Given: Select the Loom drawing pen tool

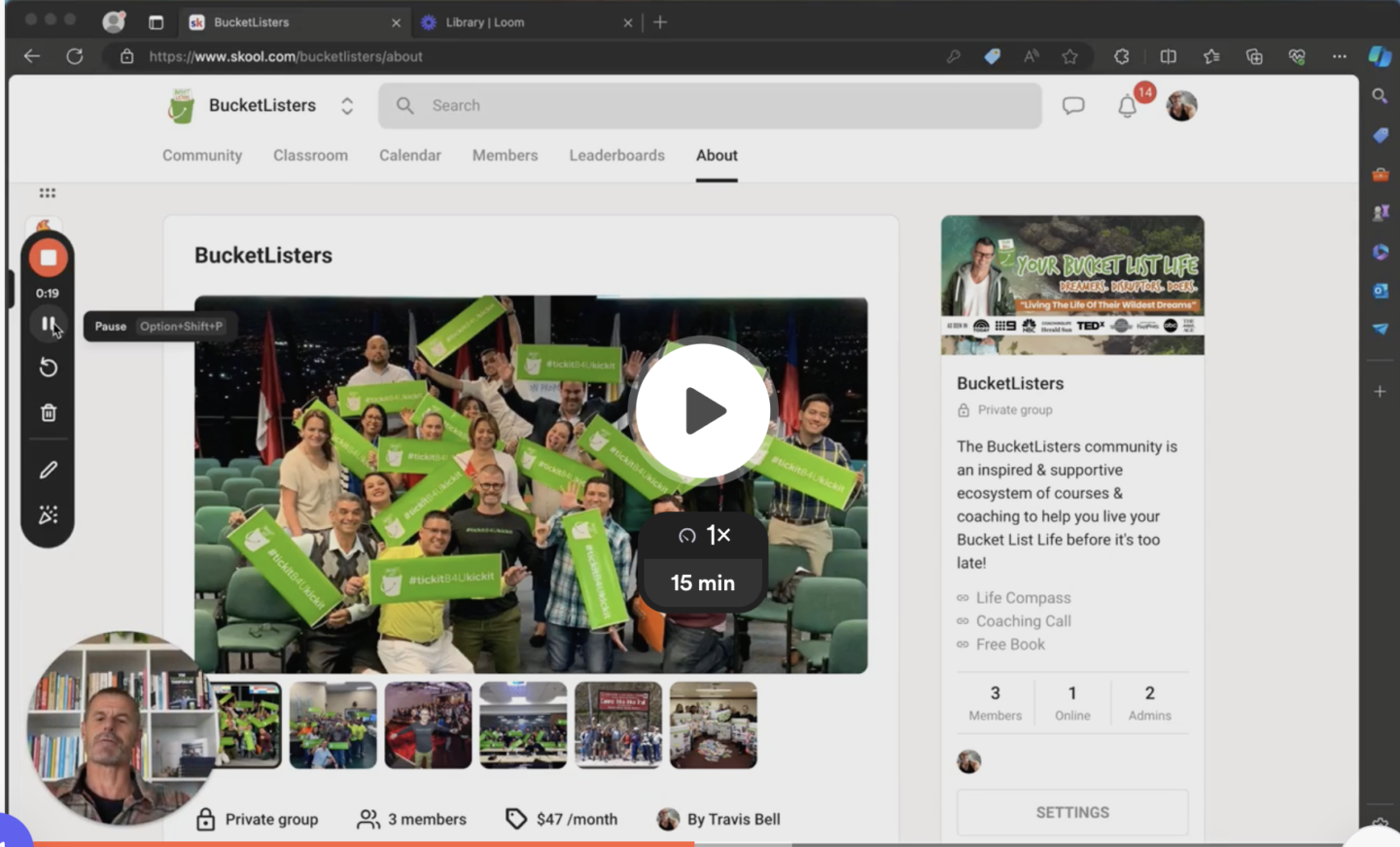Looking at the screenshot, I should click(x=48, y=470).
